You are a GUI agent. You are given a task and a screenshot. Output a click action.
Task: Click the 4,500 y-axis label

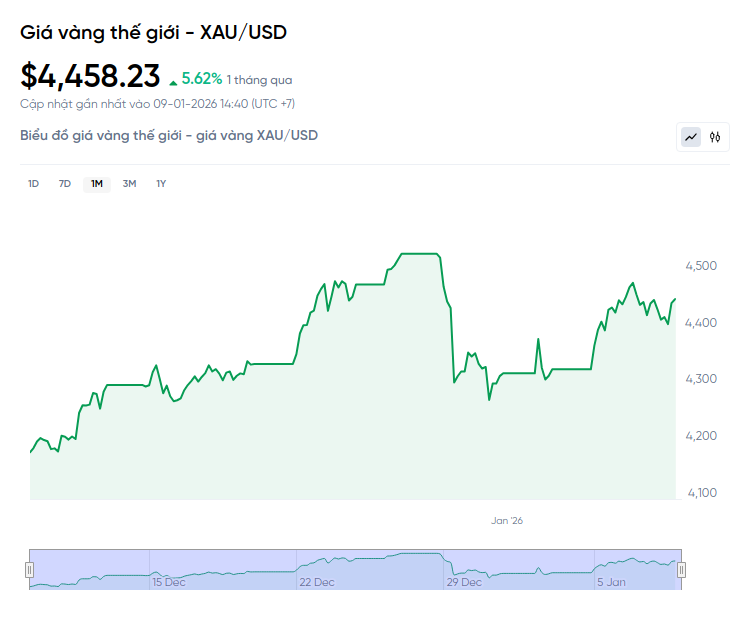700,266
